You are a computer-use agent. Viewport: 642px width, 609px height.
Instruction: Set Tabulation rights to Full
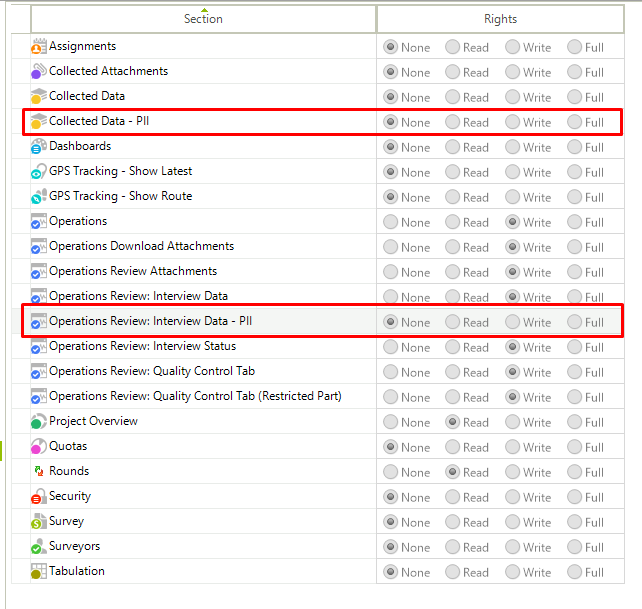tap(574, 571)
